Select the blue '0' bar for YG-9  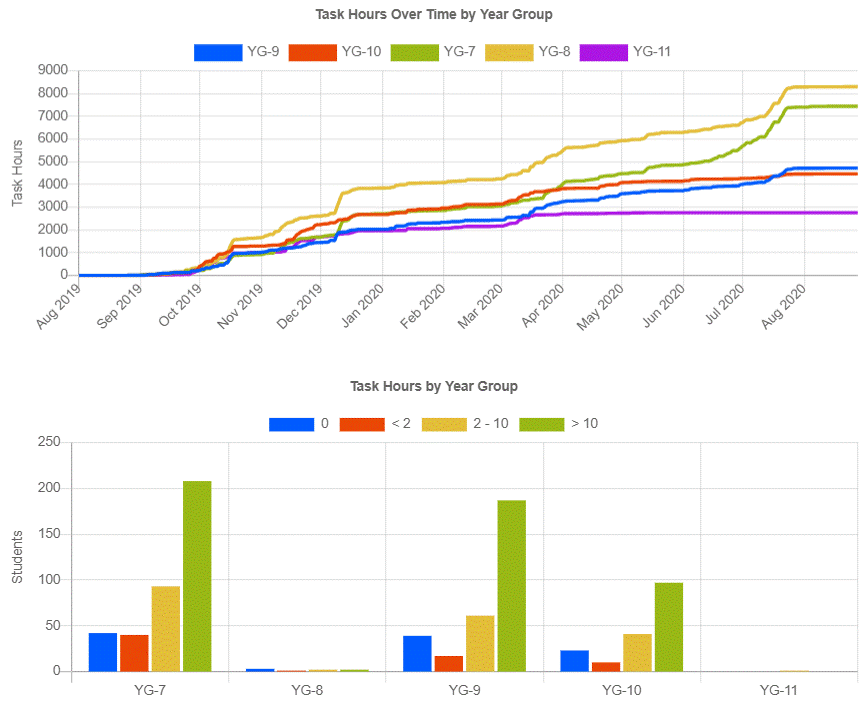coord(418,654)
